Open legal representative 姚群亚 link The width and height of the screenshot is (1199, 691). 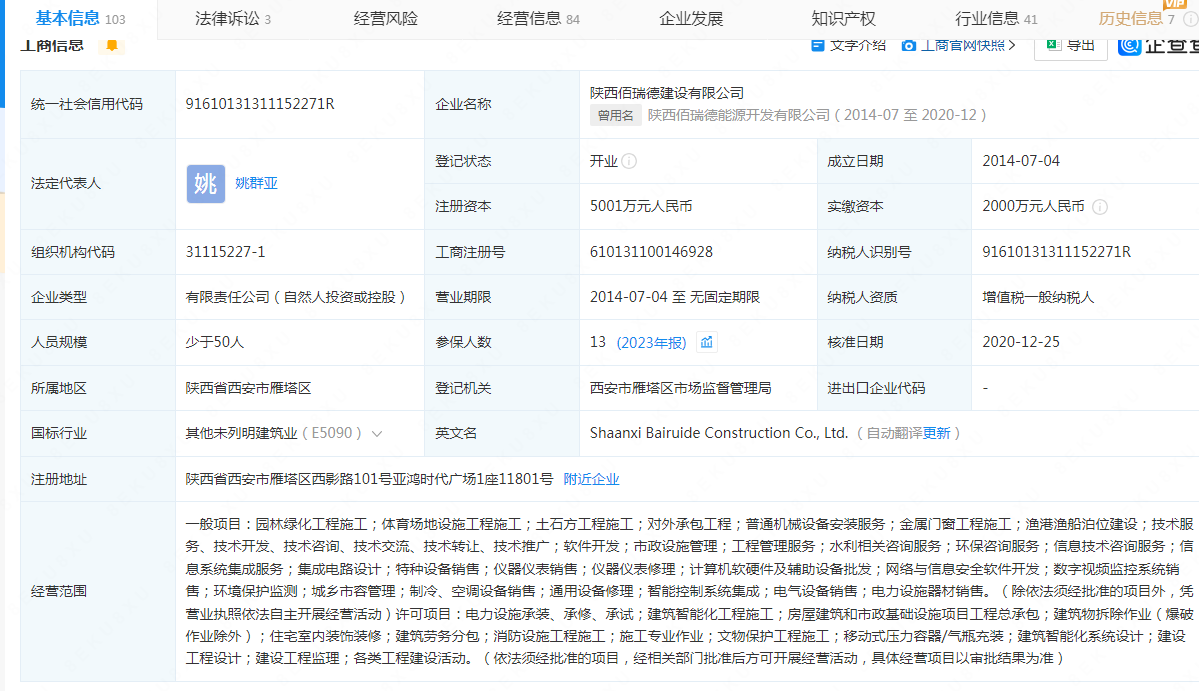click(x=256, y=184)
